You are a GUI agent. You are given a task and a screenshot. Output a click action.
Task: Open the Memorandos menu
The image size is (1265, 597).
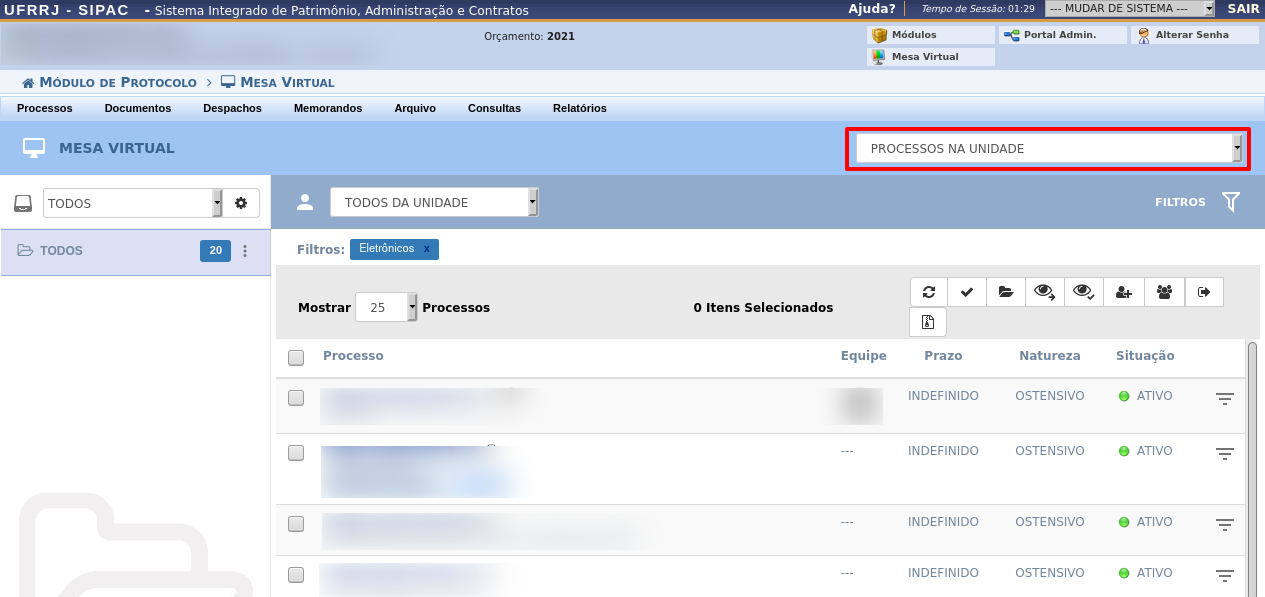click(328, 108)
